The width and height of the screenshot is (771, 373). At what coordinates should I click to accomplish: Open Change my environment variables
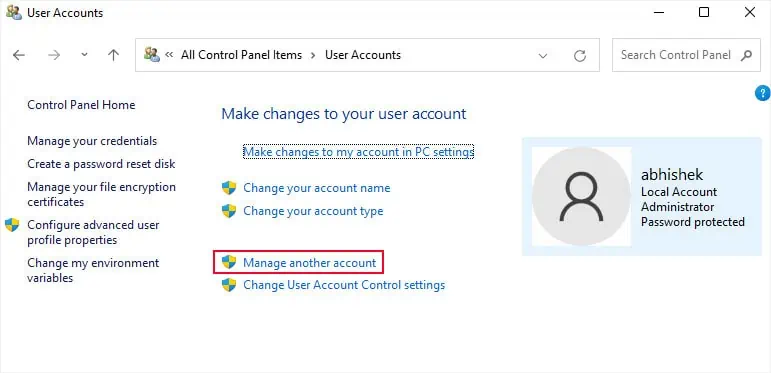pyautogui.click(x=93, y=270)
